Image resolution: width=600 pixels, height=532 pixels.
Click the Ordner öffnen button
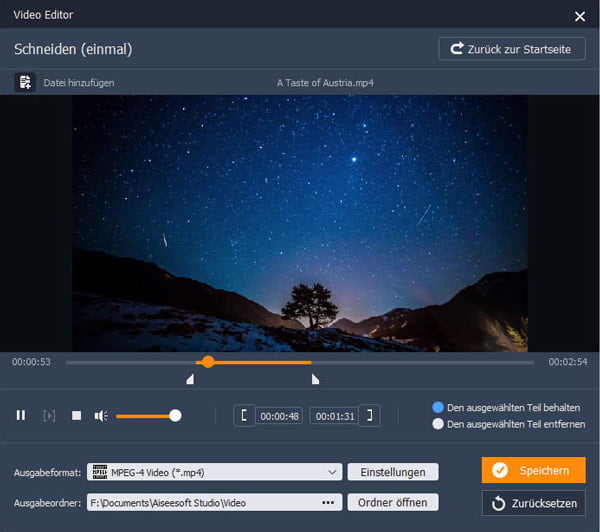pyautogui.click(x=392, y=502)
